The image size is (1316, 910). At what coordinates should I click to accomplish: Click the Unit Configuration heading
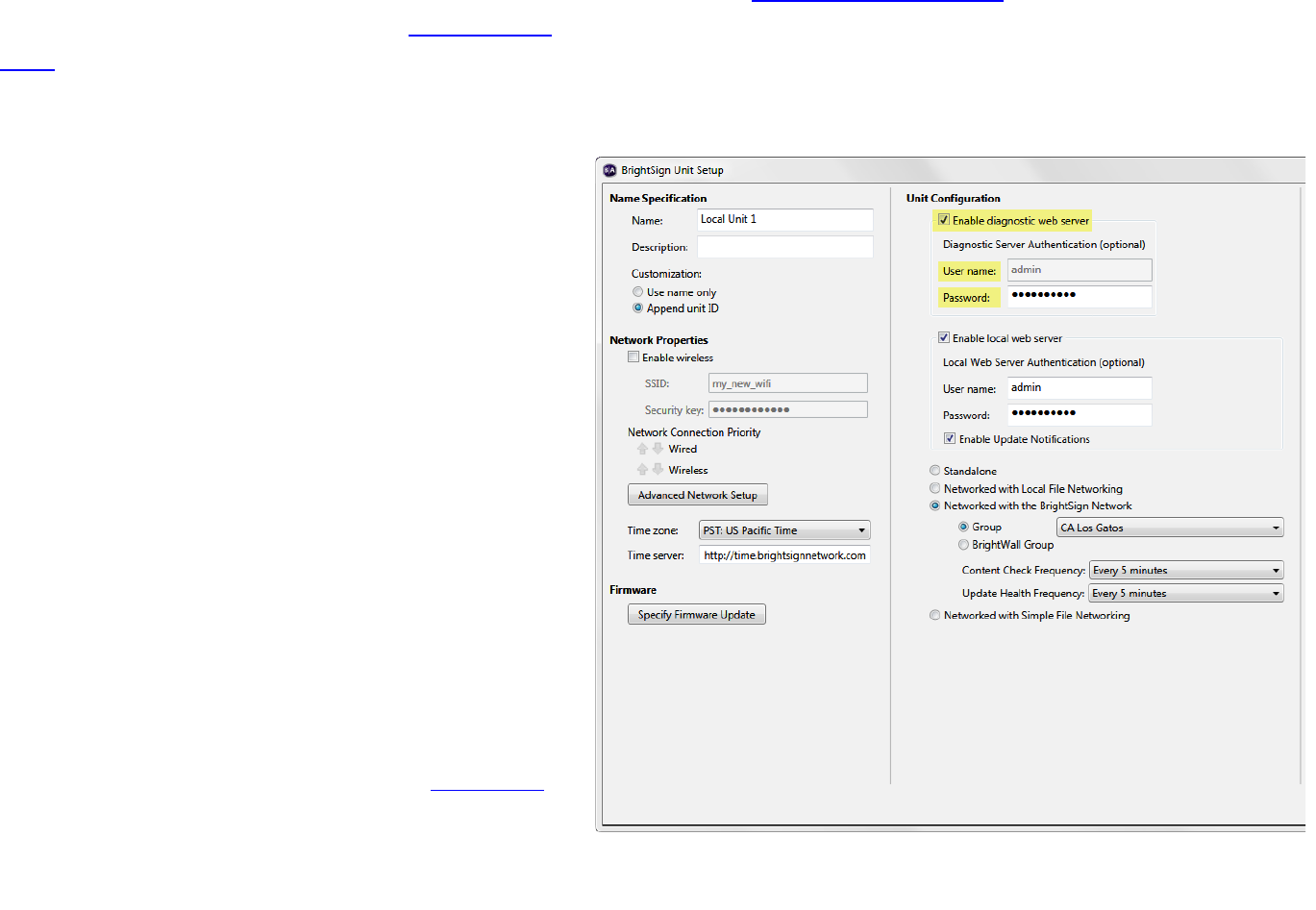[954, 199]
